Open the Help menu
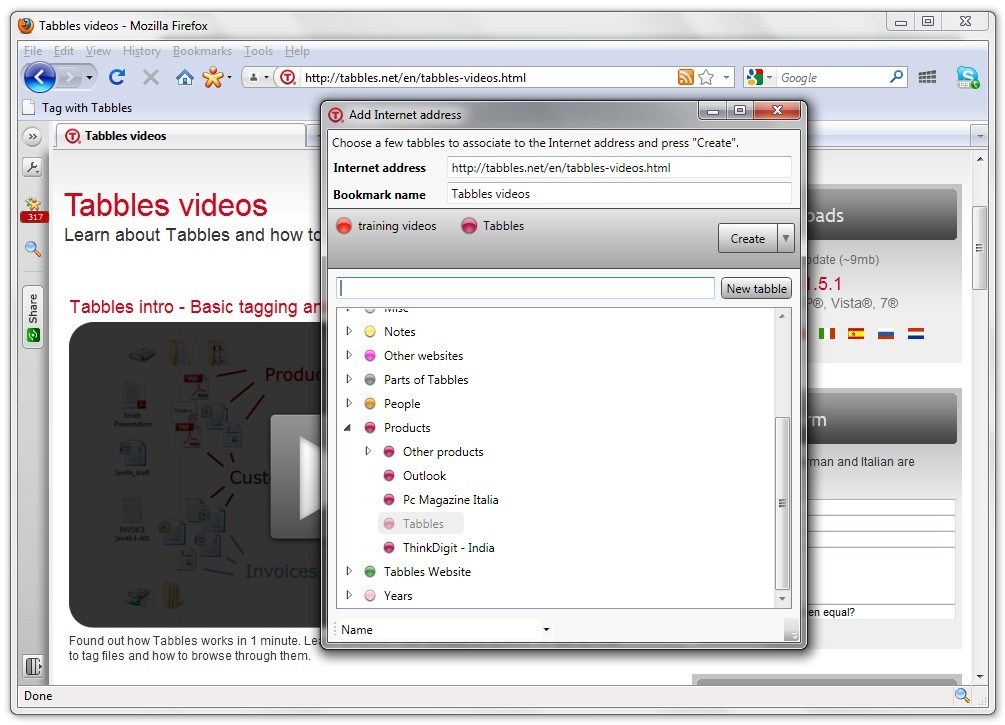Viewport: 1005px width, 725px height. coord(297,51)
